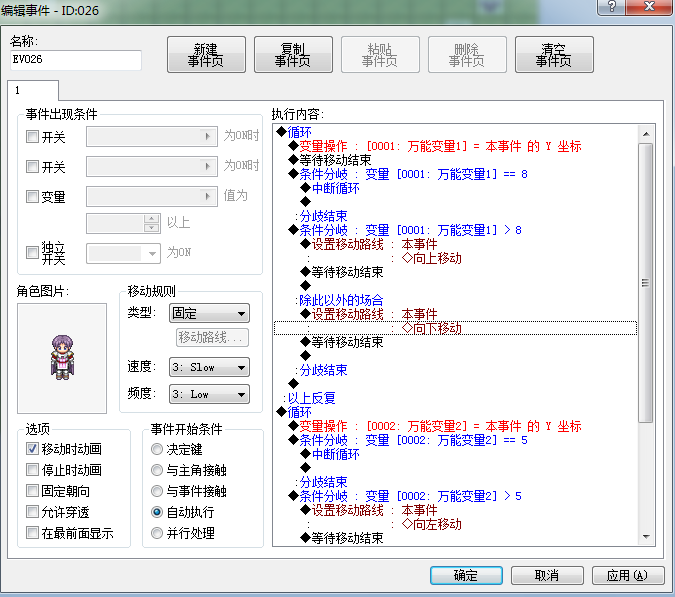
Task: Select the 以上反复 line
Action: (455, 398)
